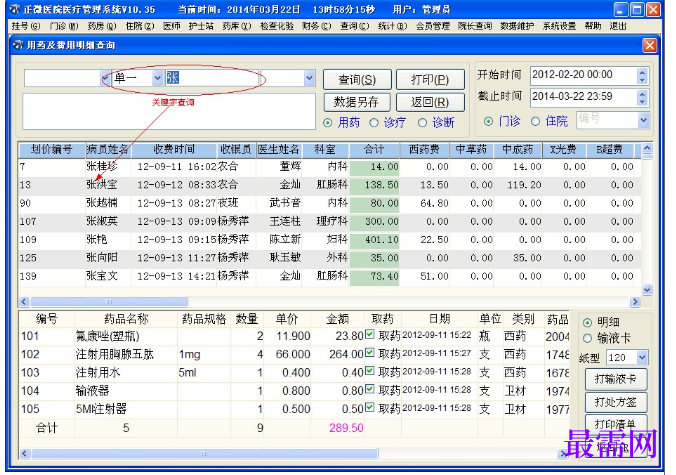Expand the first empty search field dropdown
The image size is (676, 475).
click(105, 78)
